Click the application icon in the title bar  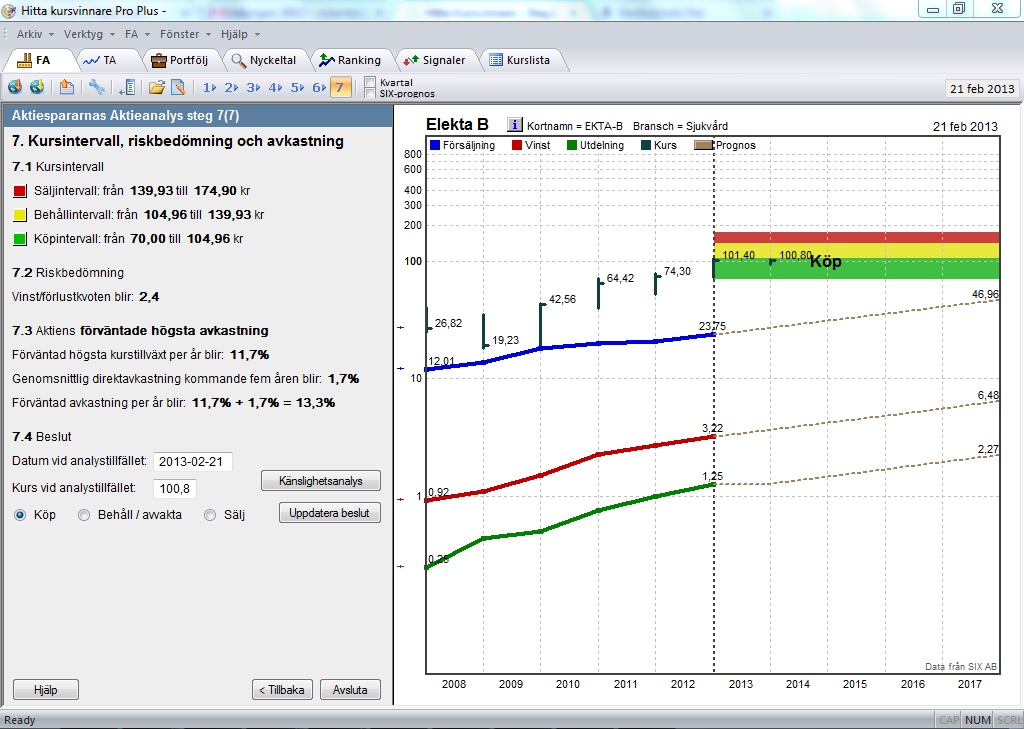click(x=9, y=10)
